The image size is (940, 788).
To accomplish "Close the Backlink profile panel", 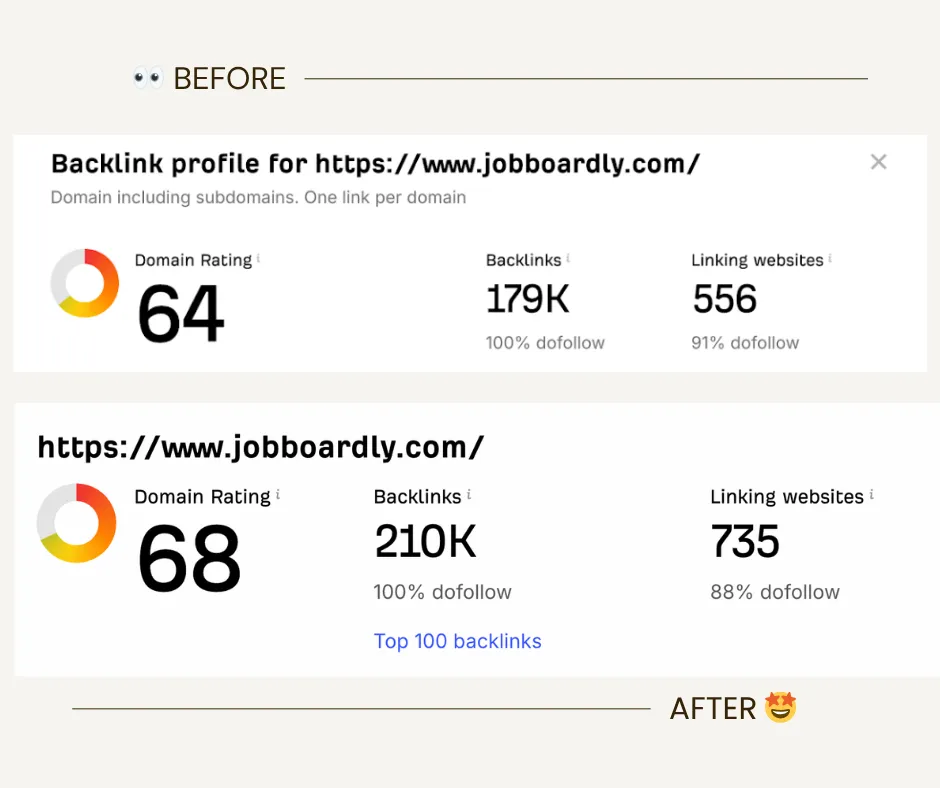I will 878,162.
